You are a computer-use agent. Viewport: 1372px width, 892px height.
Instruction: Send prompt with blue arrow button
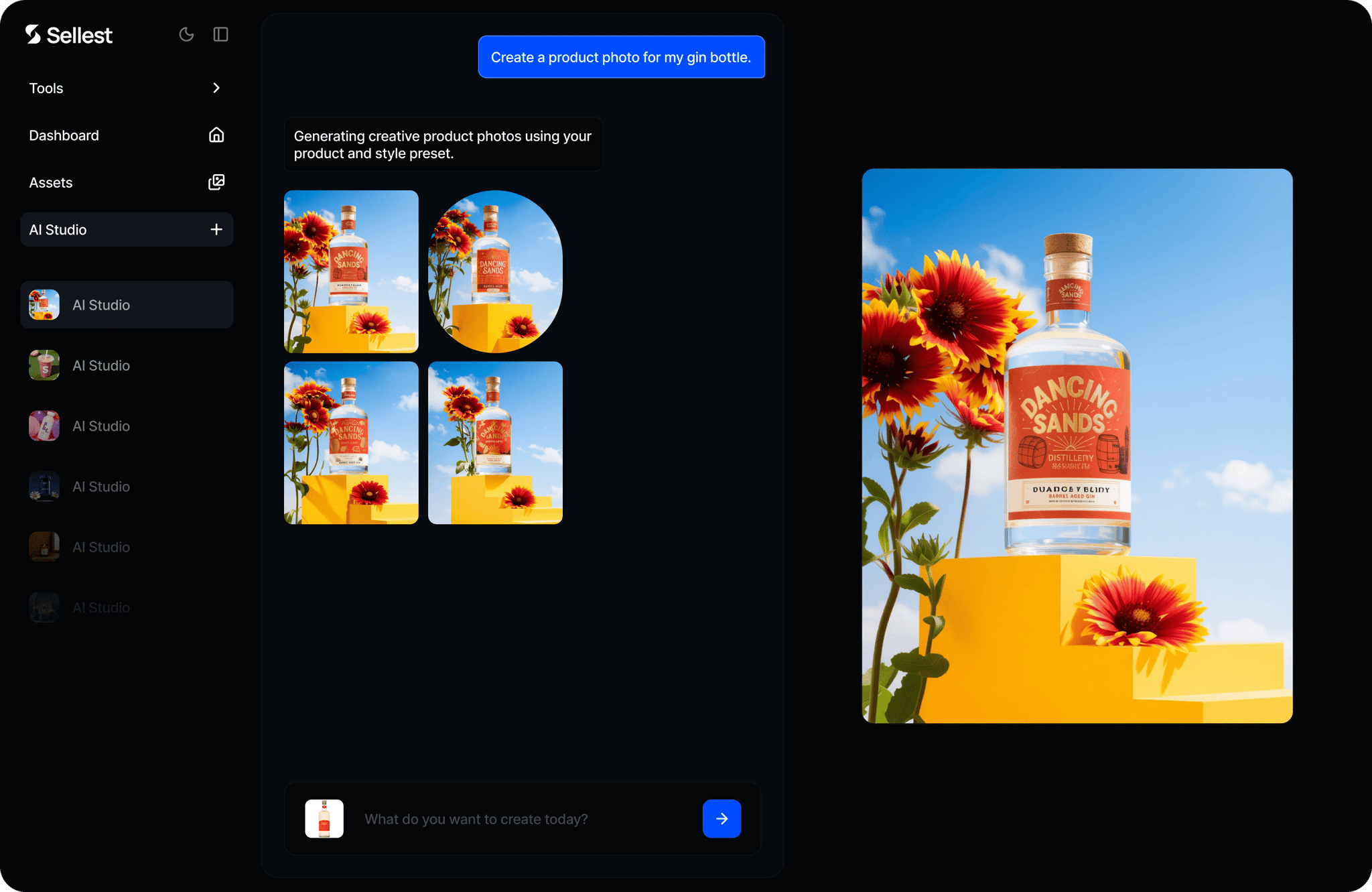pos(722,818)
